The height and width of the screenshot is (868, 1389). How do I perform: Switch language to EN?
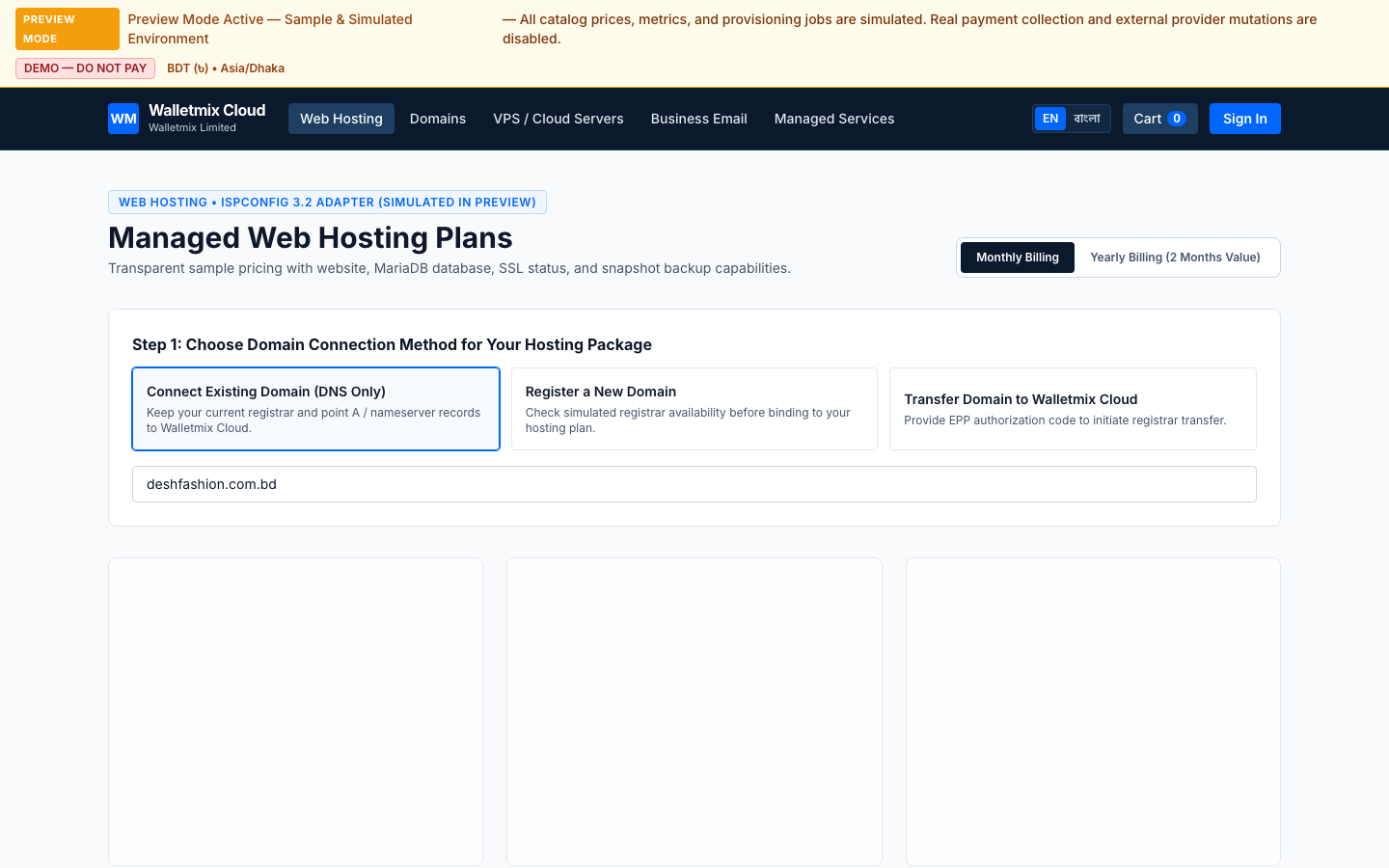[1050, 119]
